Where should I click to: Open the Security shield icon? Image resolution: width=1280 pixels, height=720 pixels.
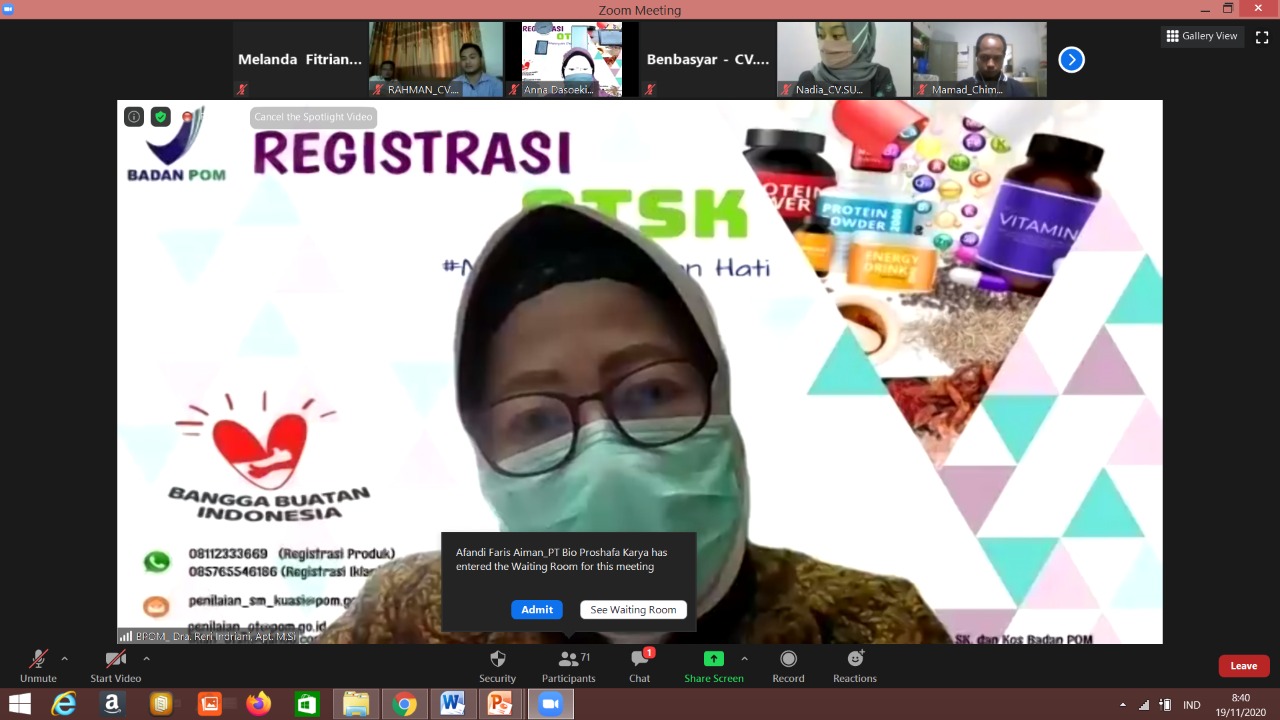(x=497, y=659)
